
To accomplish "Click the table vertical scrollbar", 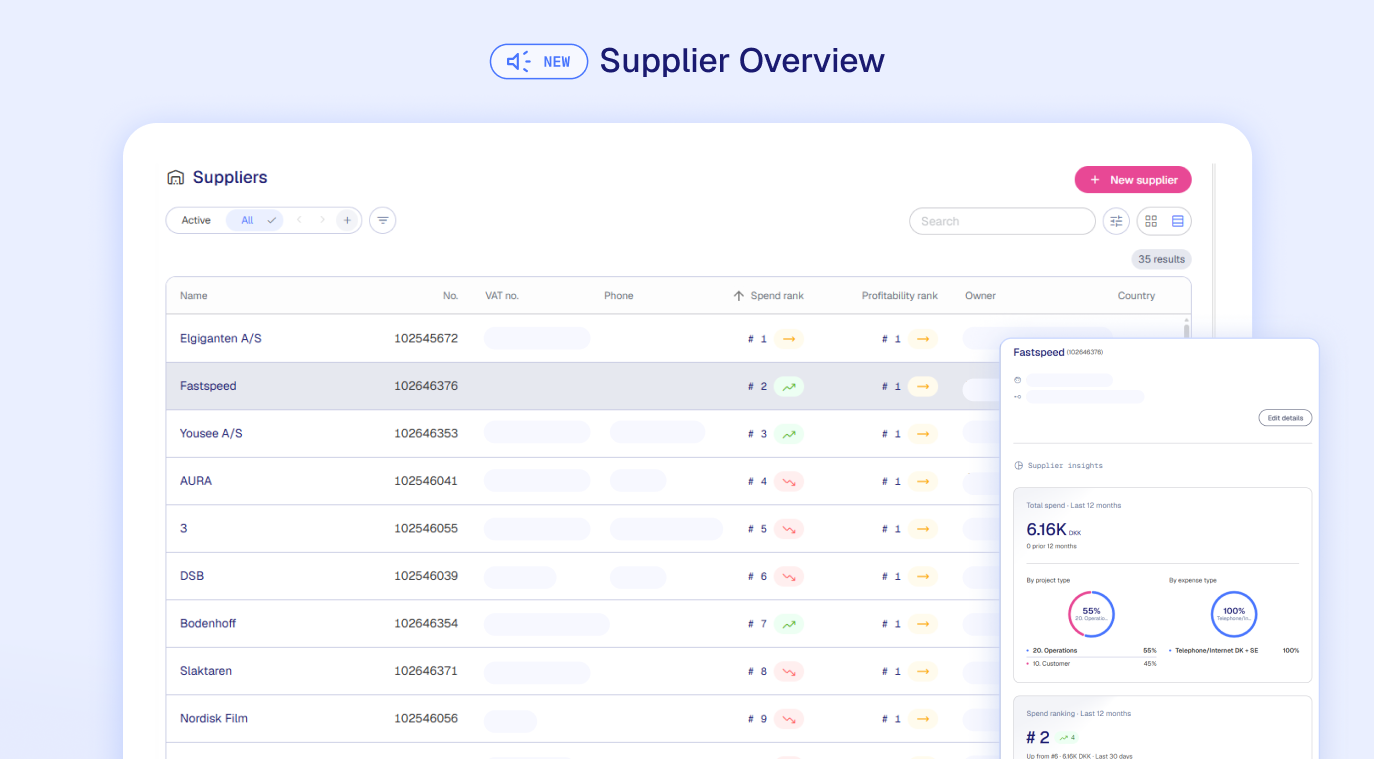I will tap(1187, 331).
